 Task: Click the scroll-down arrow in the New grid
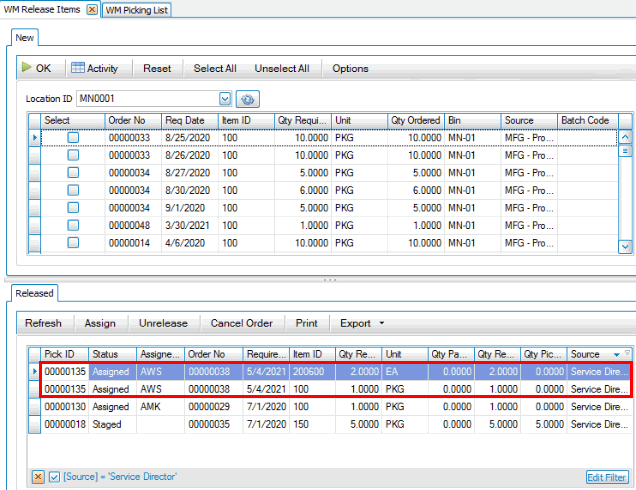tap(626, 246)
